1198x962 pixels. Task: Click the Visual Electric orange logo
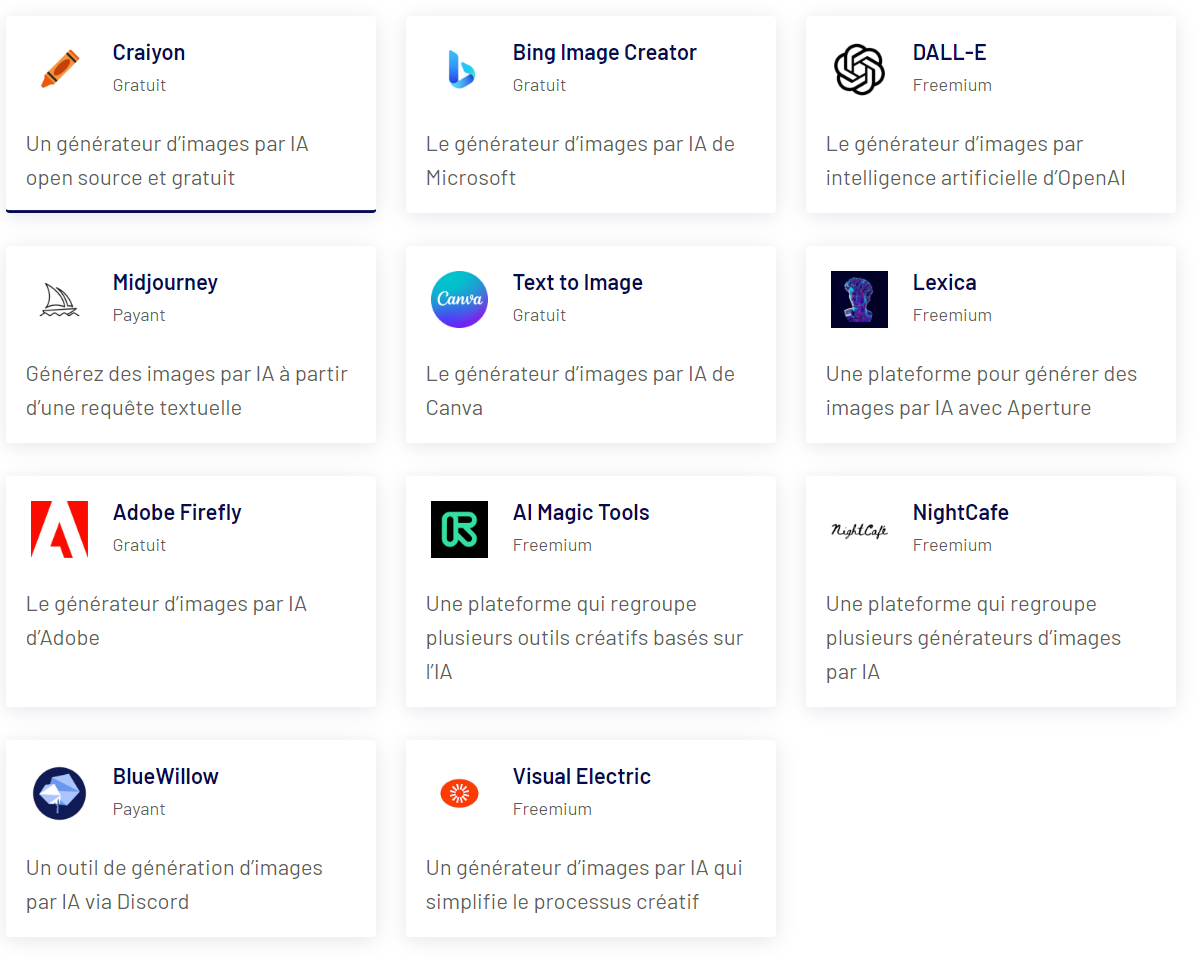(459, 793)
